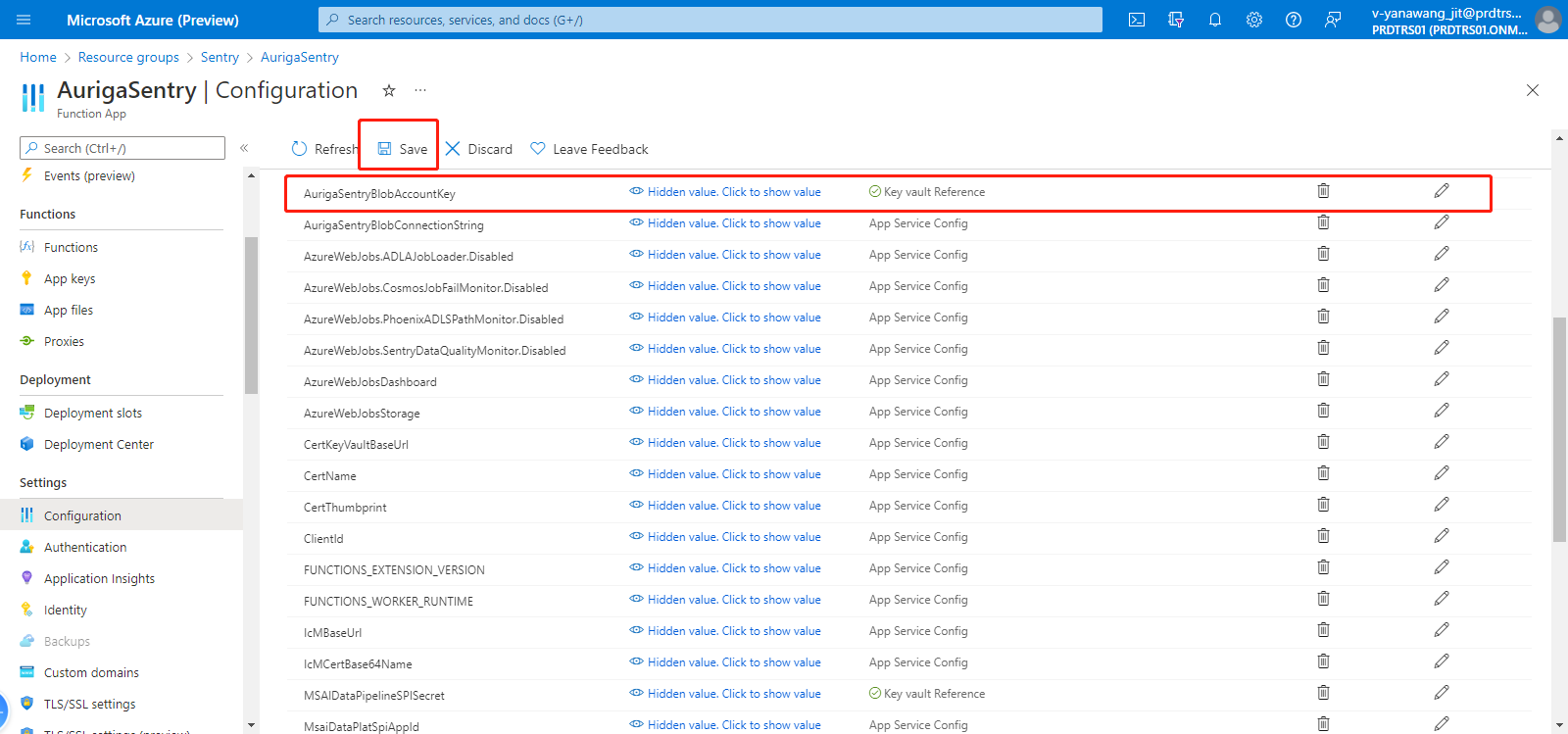
Task: Open the Azure portal hamburger menu
Action: pos(24,20)
